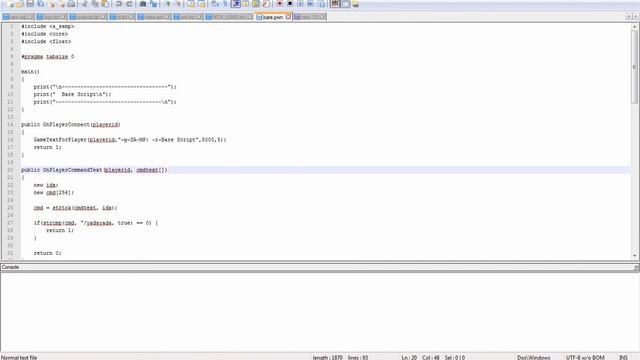Click the print(" Bare Script\n") line
This screenshot has height=360, width=640.
(x=72, y=94)
